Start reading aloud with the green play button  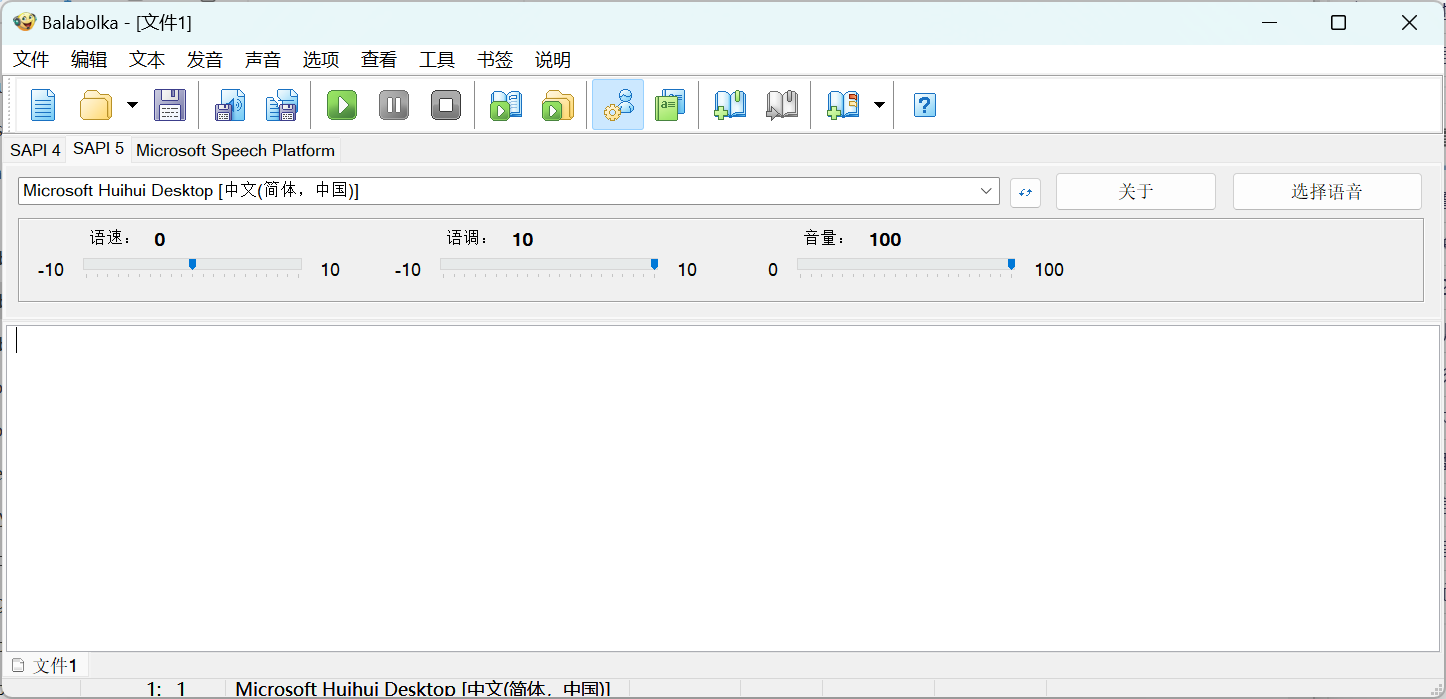tap(342, 105)
